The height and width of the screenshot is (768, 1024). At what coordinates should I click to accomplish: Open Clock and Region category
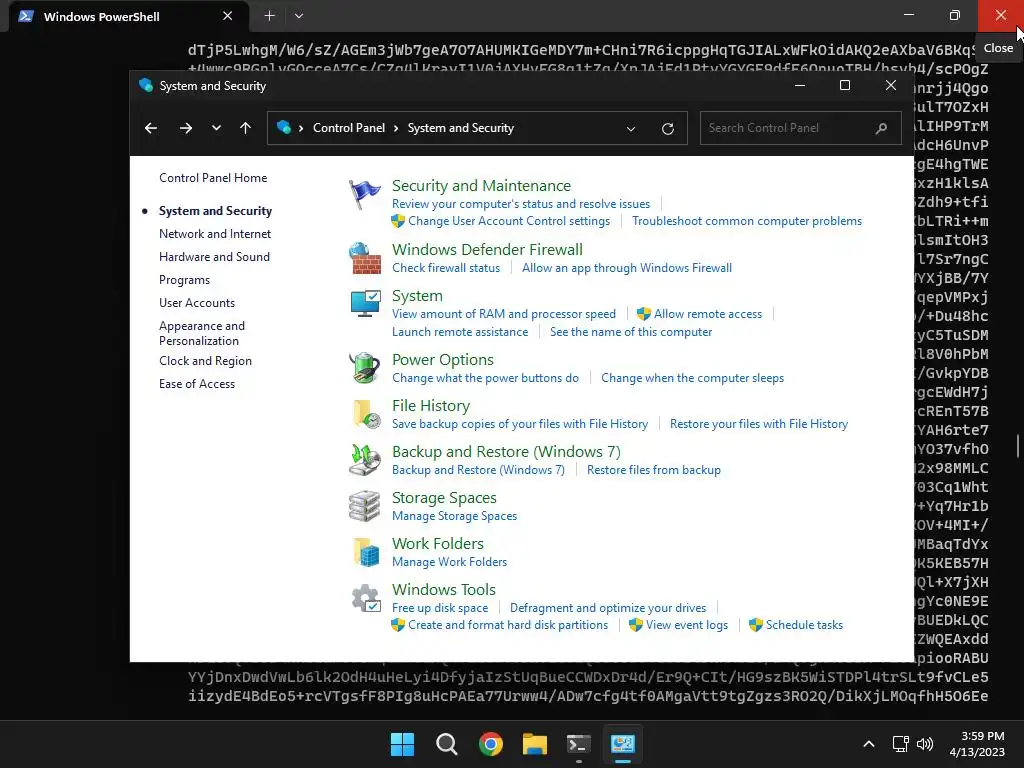[205, 360]
